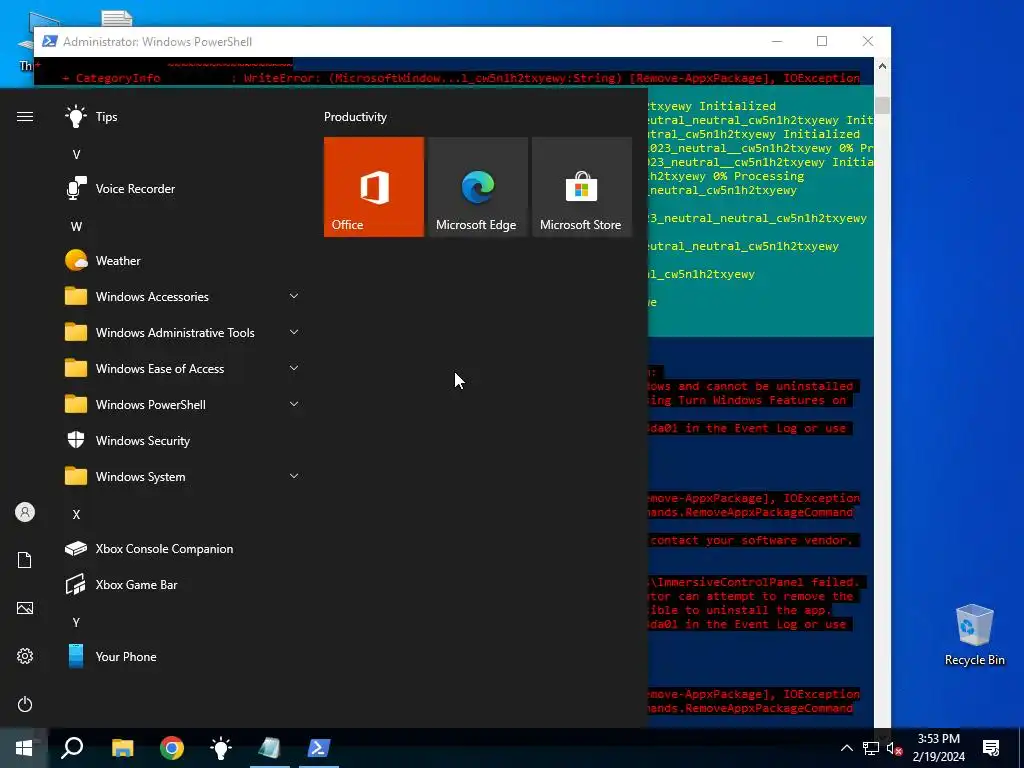Screen dimensions: 1024x768
Task: Click the PowerShell scrollbar up arrow
Action: coord(882,66)
